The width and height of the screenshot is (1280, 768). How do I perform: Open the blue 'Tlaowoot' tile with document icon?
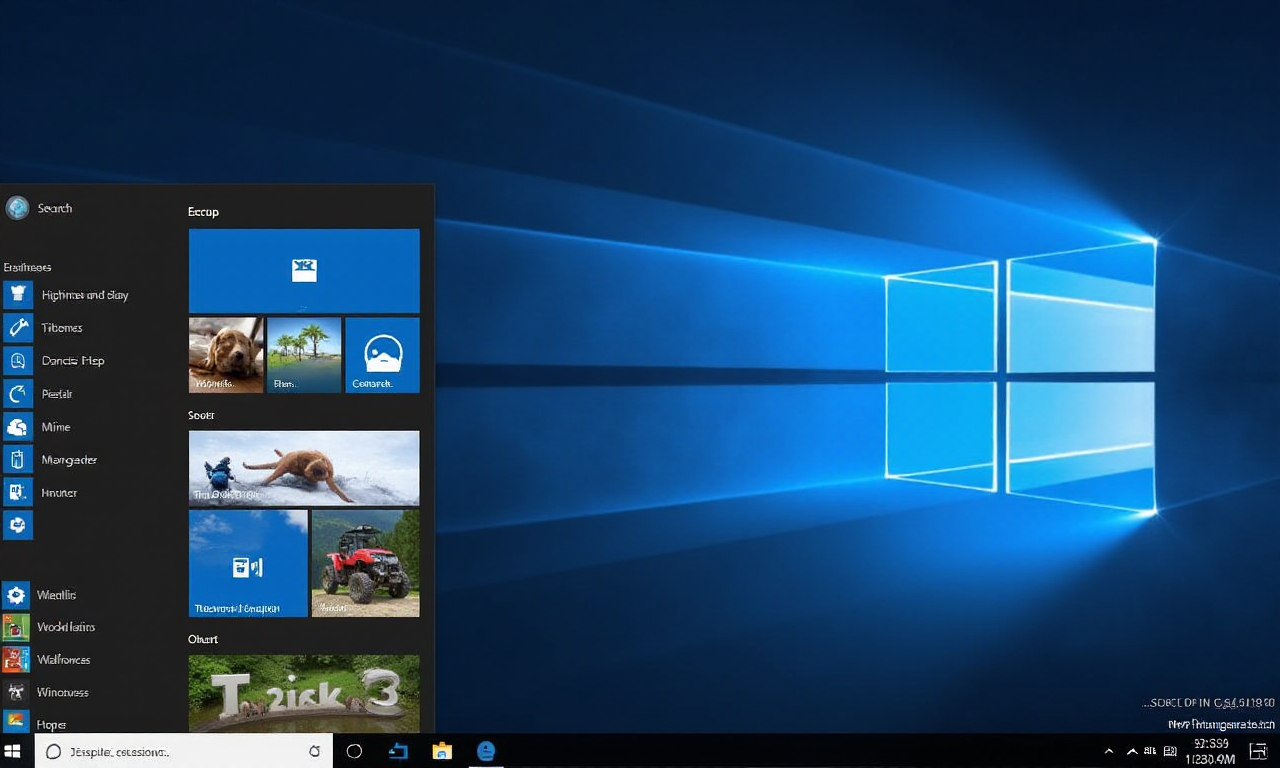[x=248, y=563]
